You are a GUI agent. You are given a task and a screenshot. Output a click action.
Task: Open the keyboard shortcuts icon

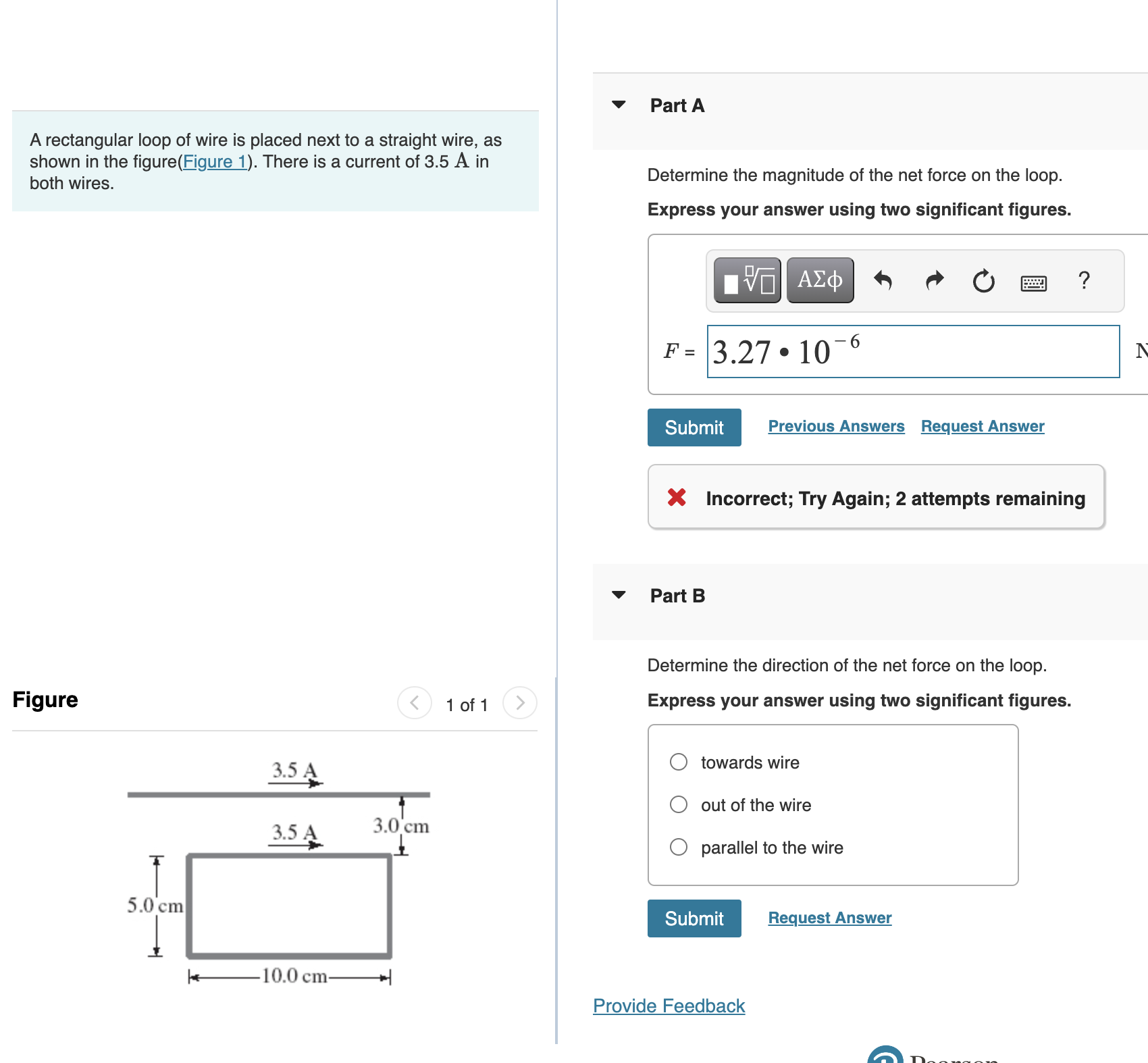[1034, 282]
